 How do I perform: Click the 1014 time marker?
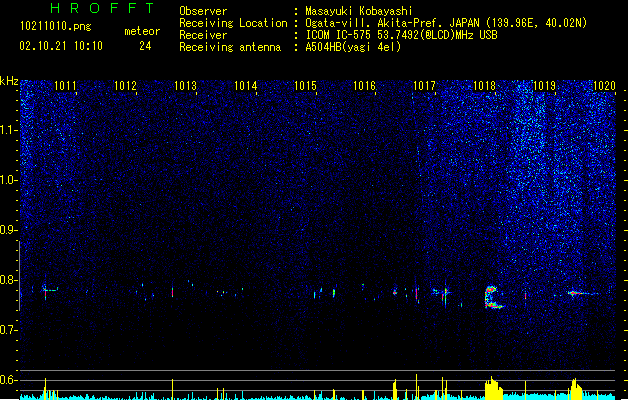click(x=245, y=86)
